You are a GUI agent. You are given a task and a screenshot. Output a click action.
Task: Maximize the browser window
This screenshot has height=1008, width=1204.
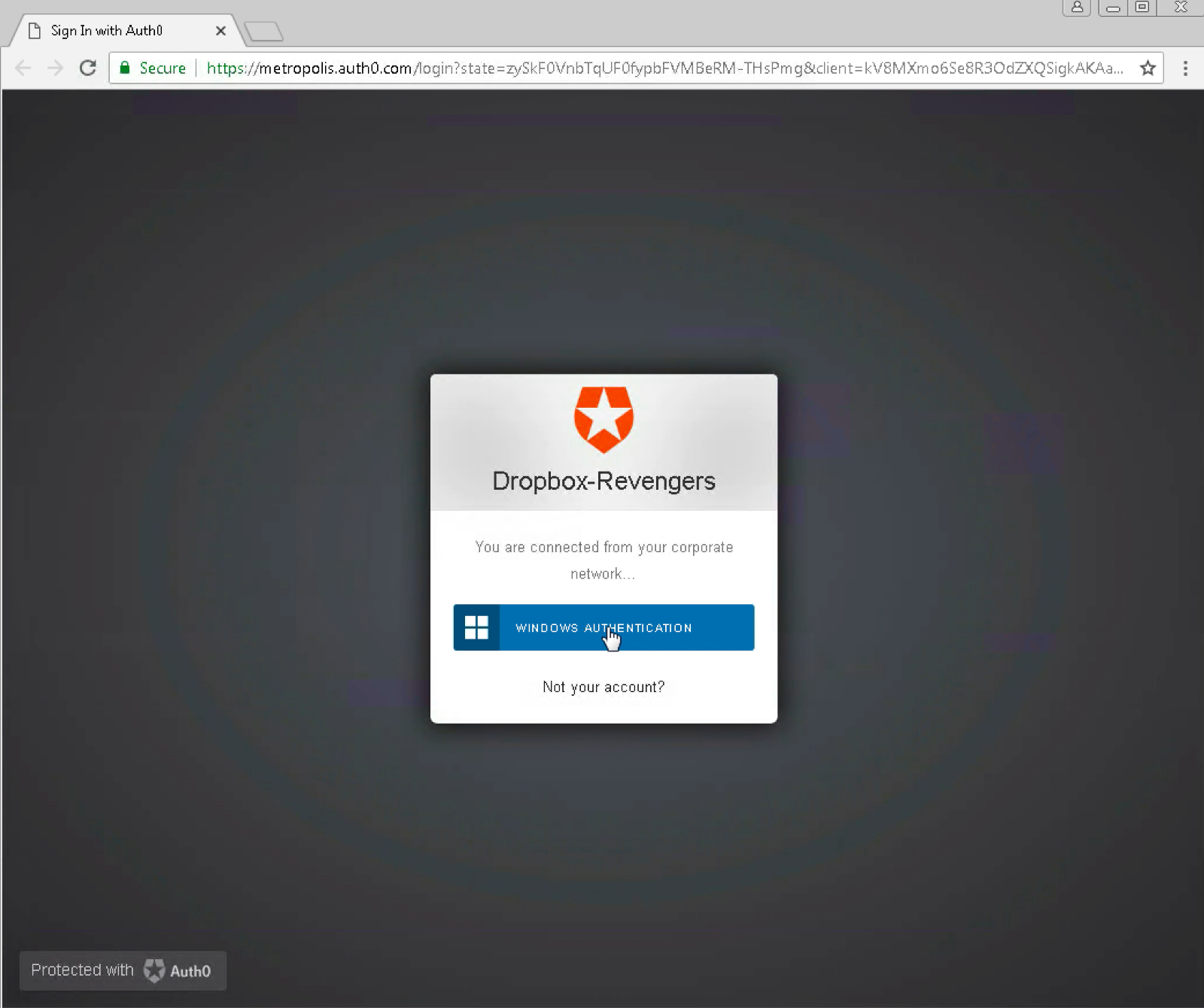click(1142, 8)
